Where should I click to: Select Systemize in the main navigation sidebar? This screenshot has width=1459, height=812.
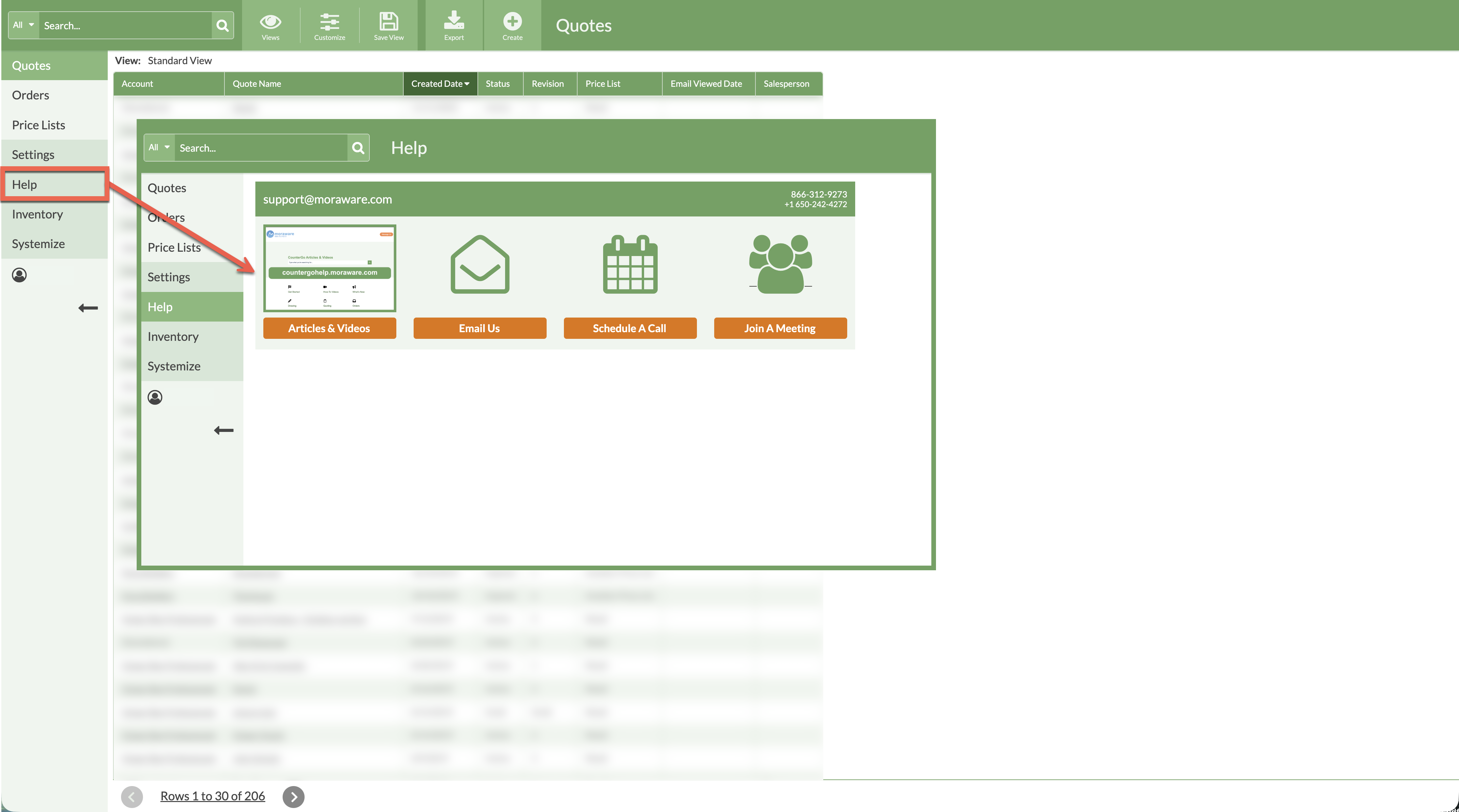(38, 243)
